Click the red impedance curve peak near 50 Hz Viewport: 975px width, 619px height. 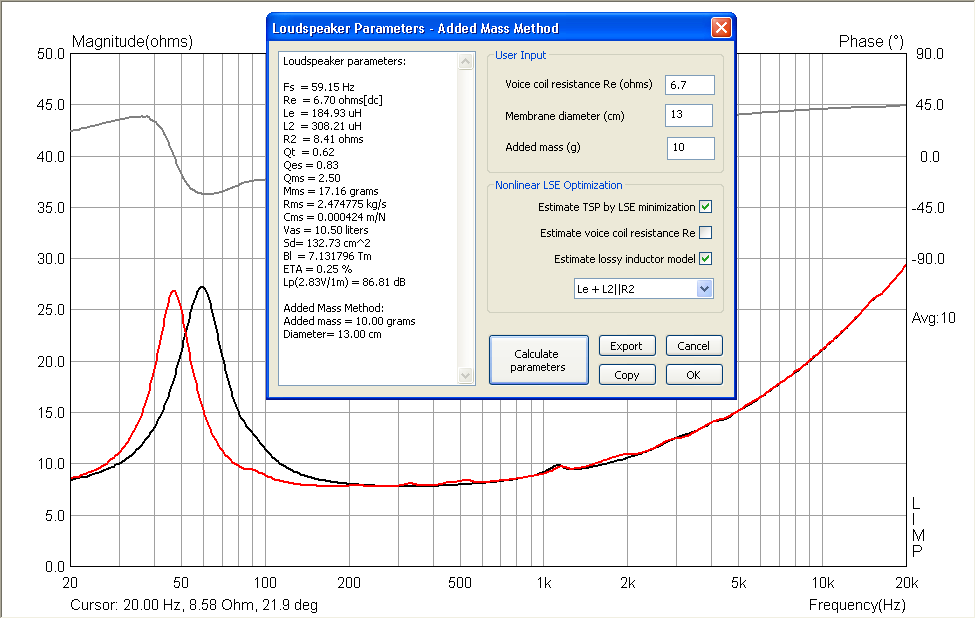173,291
